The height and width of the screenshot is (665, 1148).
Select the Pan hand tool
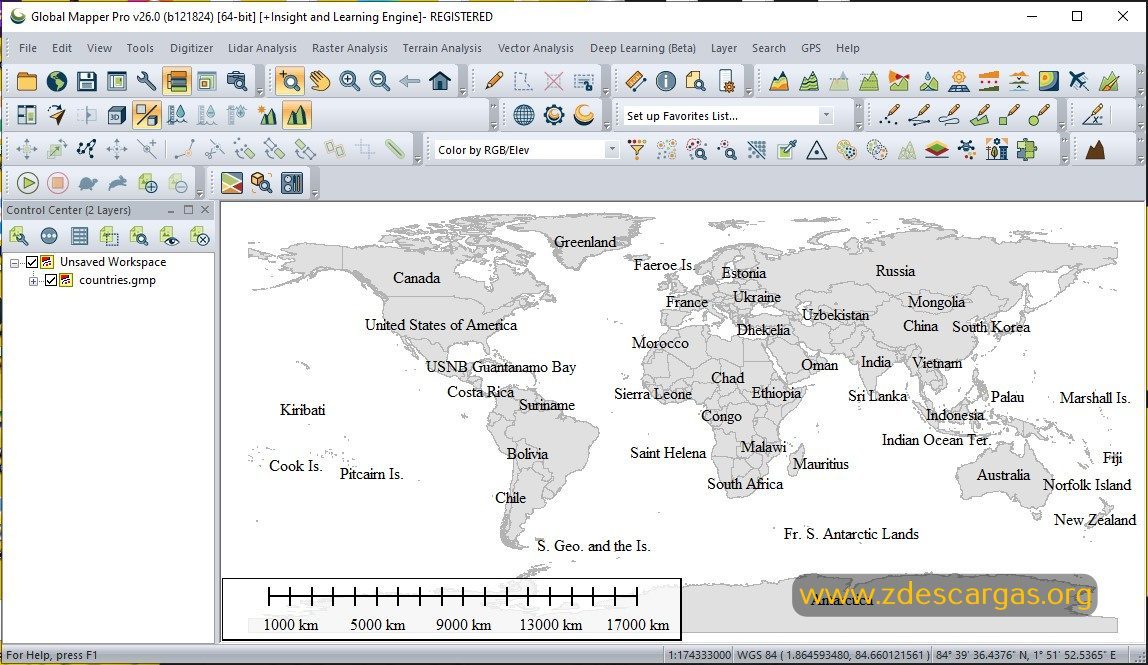[x=320, y=81]
